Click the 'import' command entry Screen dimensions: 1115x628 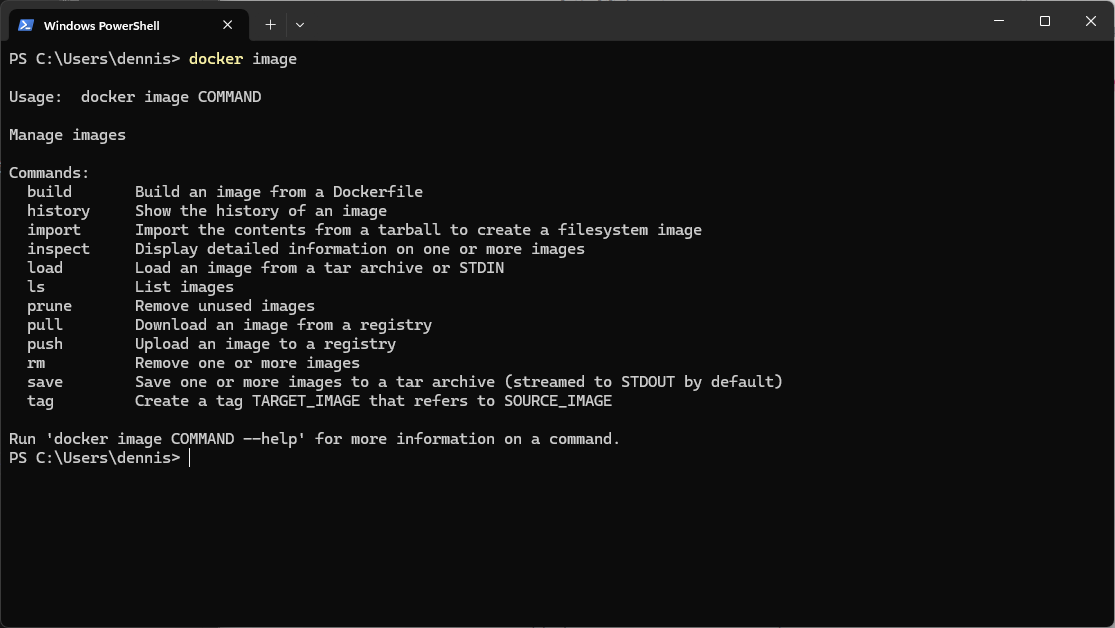pyautogui.click(x=53, y=229)
